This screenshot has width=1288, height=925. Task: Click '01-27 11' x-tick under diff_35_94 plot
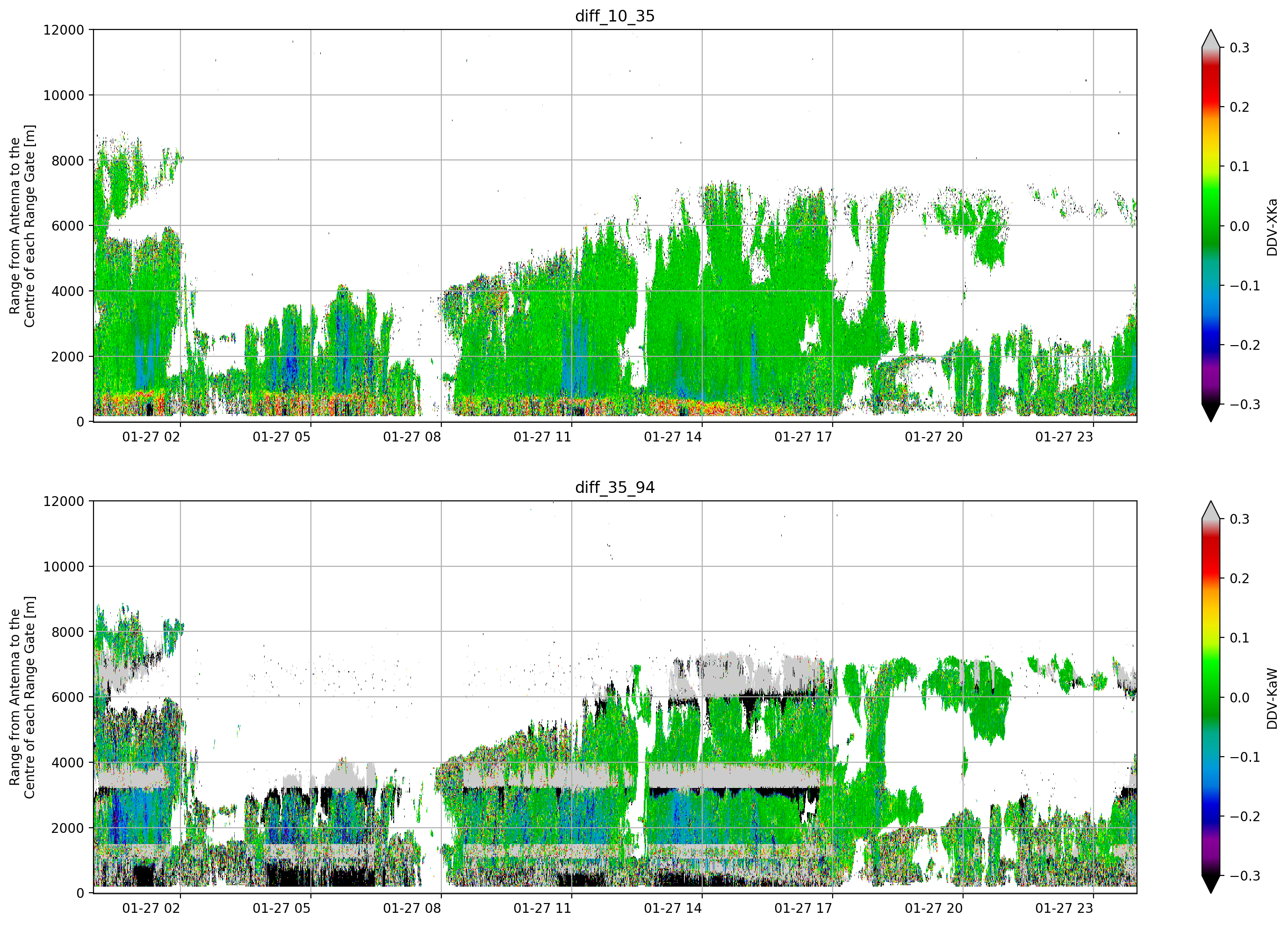542,909
